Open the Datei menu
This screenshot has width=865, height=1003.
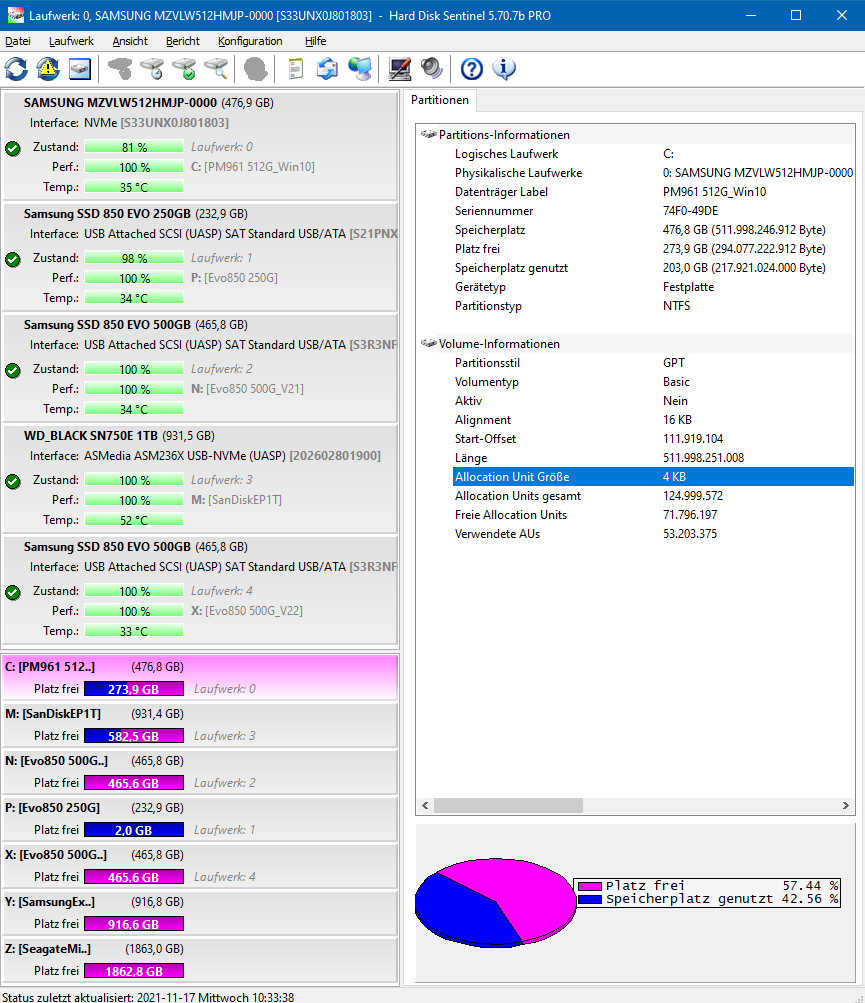point(18,41)
